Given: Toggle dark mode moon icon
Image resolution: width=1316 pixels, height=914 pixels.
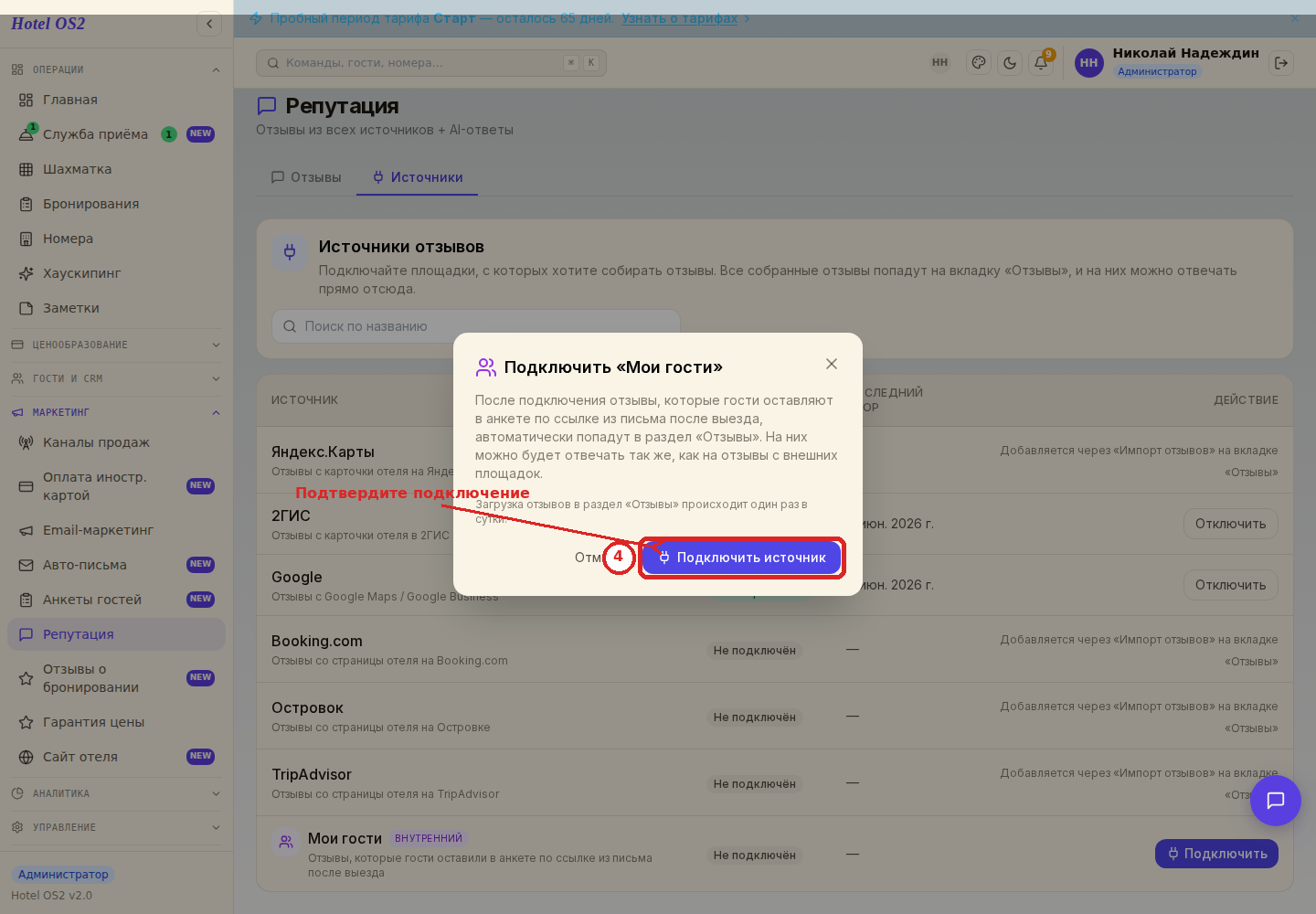Looking at the screenshot, I should click(1010, 63).
